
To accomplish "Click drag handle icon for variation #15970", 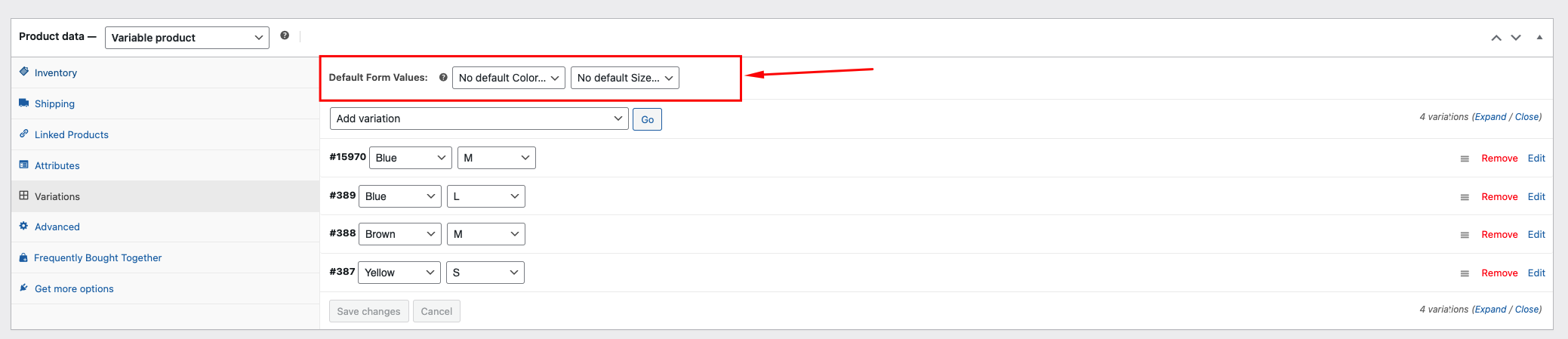I will 1465,159.
